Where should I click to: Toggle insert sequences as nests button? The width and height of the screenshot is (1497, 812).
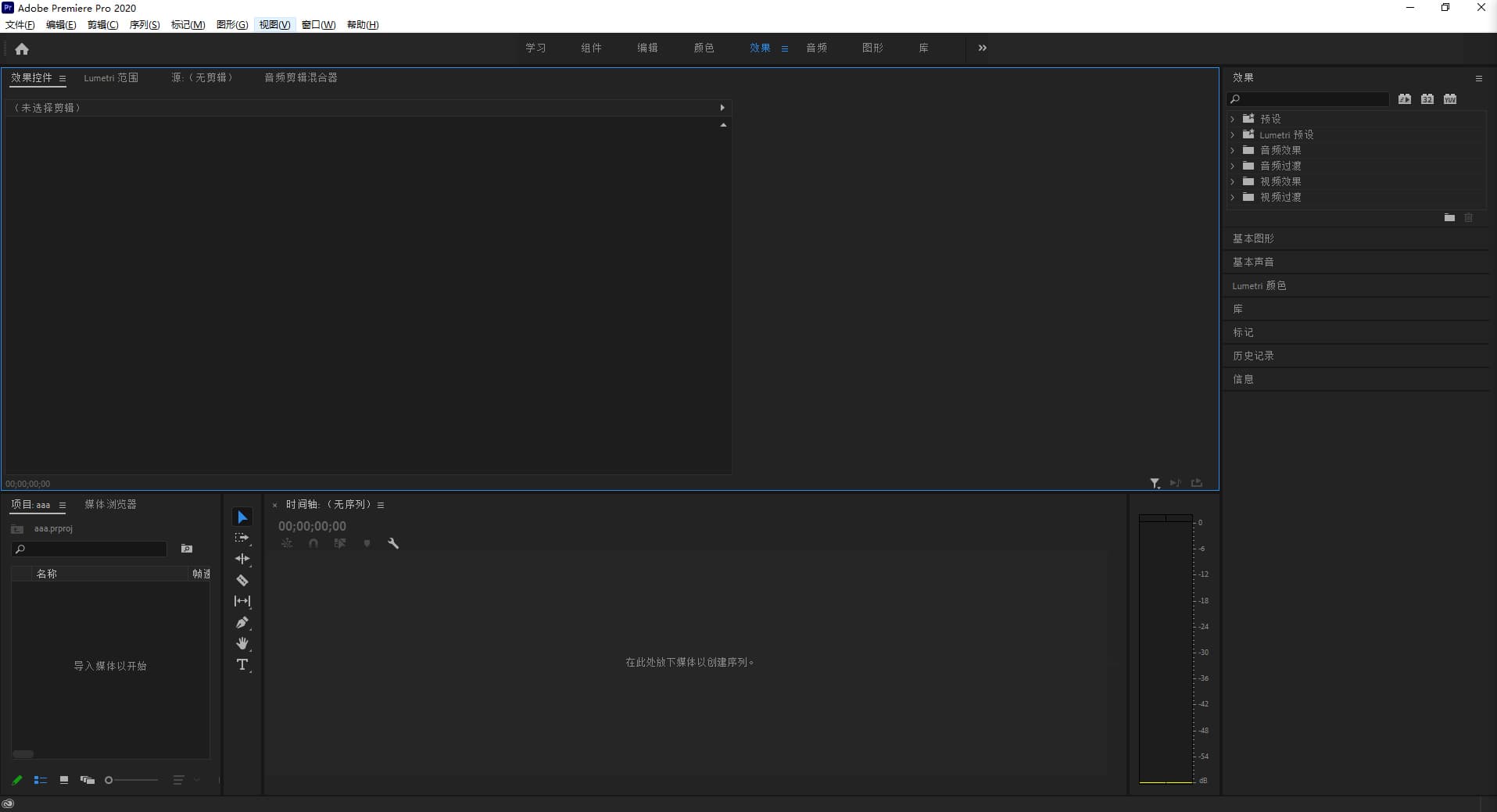pos(287,543)
